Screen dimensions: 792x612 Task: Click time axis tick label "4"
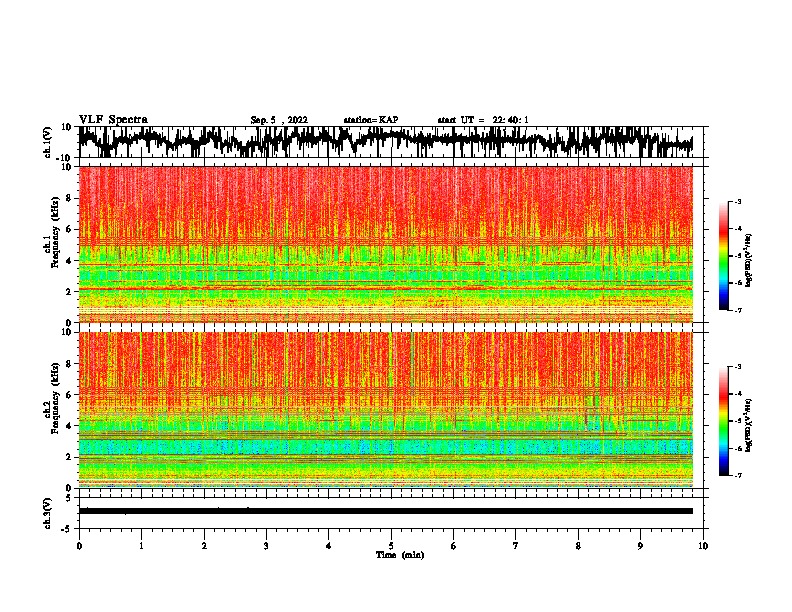coord(329,546)
